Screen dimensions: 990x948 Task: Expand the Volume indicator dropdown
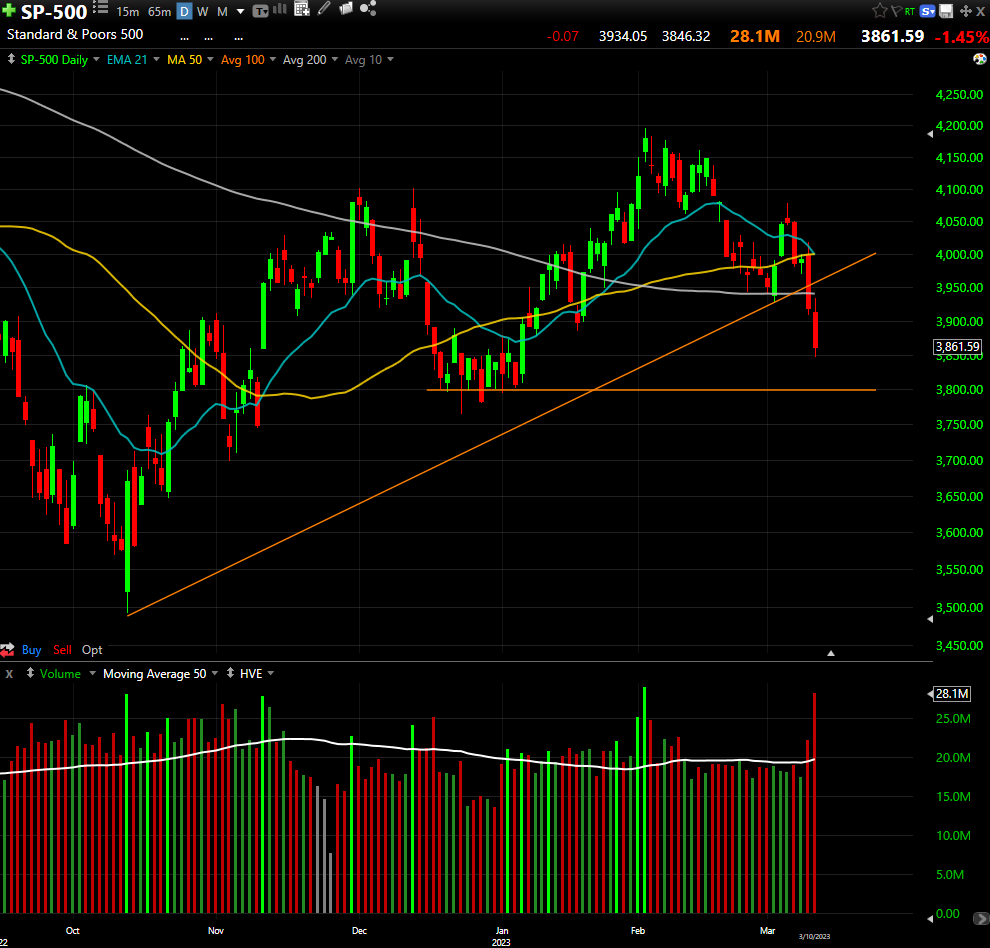click(x=92, y=673)
